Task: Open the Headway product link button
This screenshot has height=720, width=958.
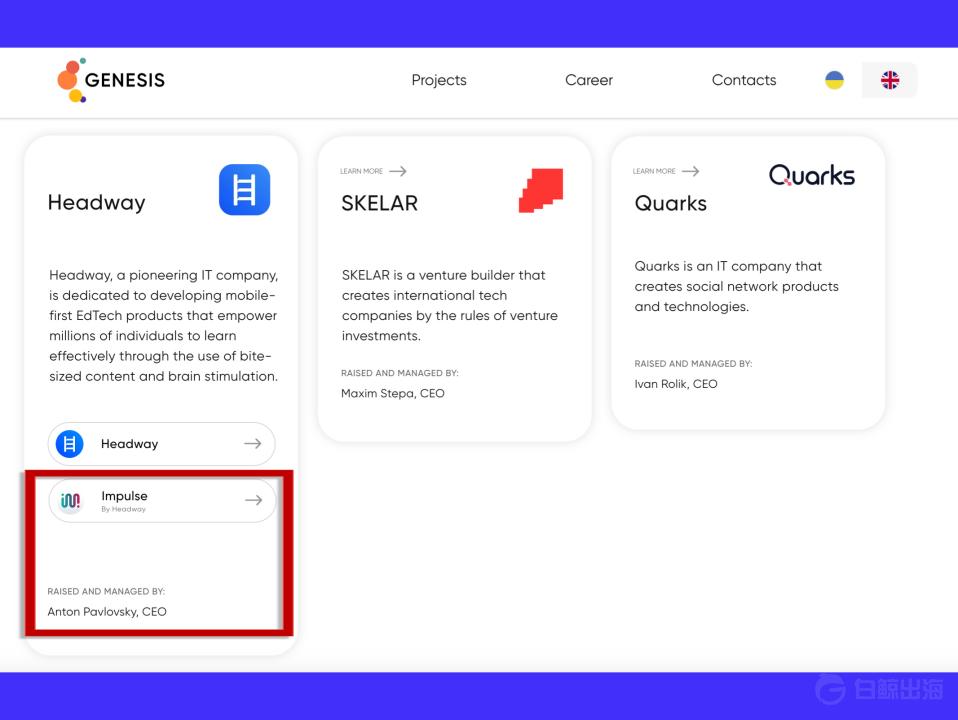Action: pyautogui.click(x=161, y=444)
